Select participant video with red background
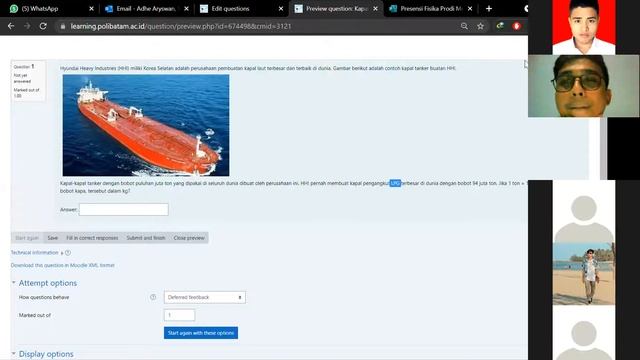The width and height of the screenshot is (640, 360). pyautogui.click(x=584, y=27)
